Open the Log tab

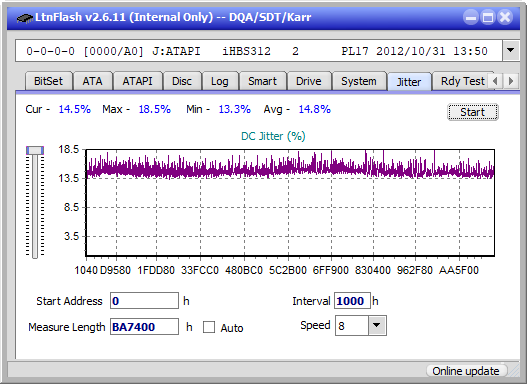[220, 81]
